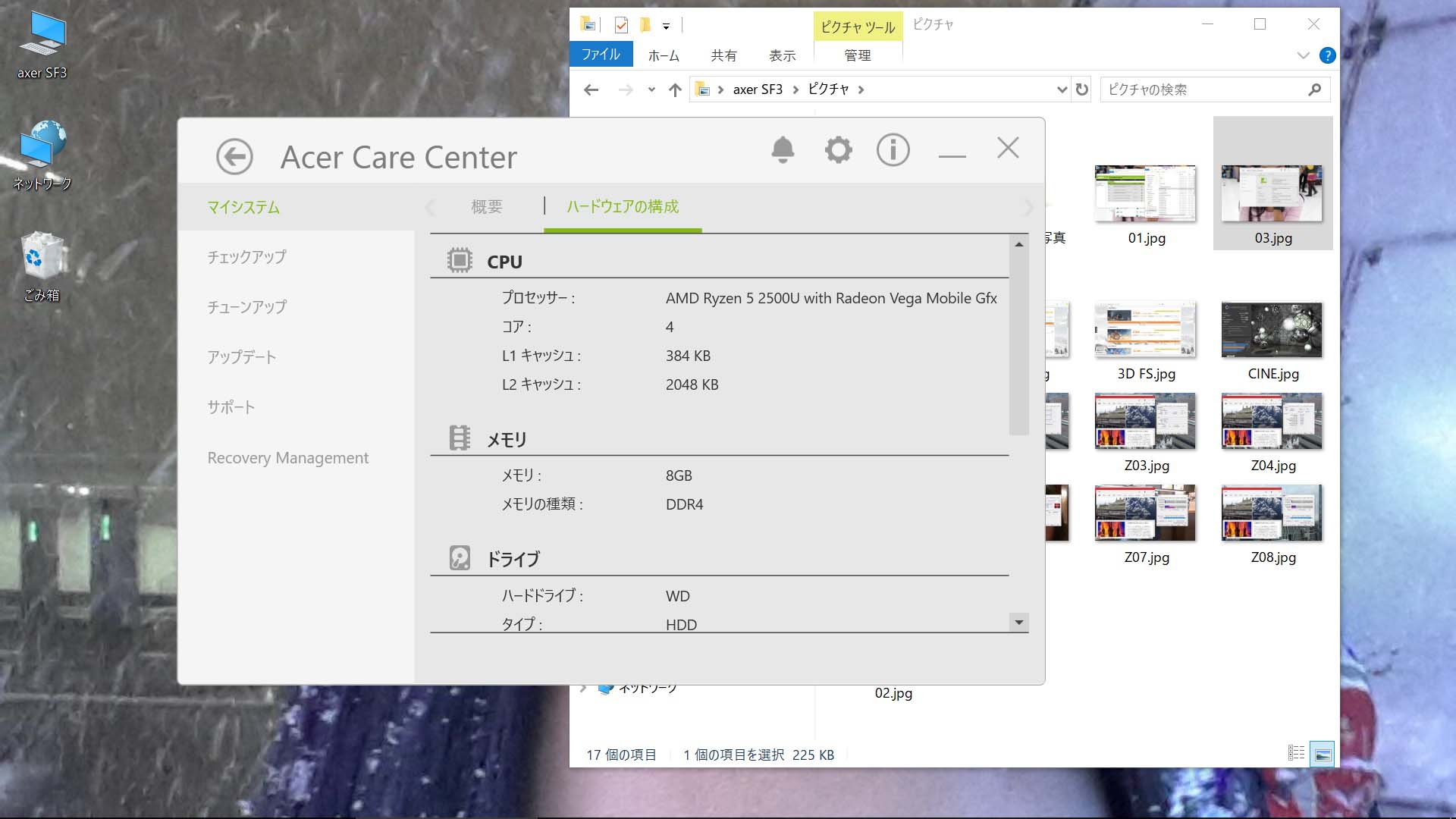Expand the Explorer ribbon chevron
Screen dimensions: 1456x819
pyautogui.click(x=1303, y=55)
